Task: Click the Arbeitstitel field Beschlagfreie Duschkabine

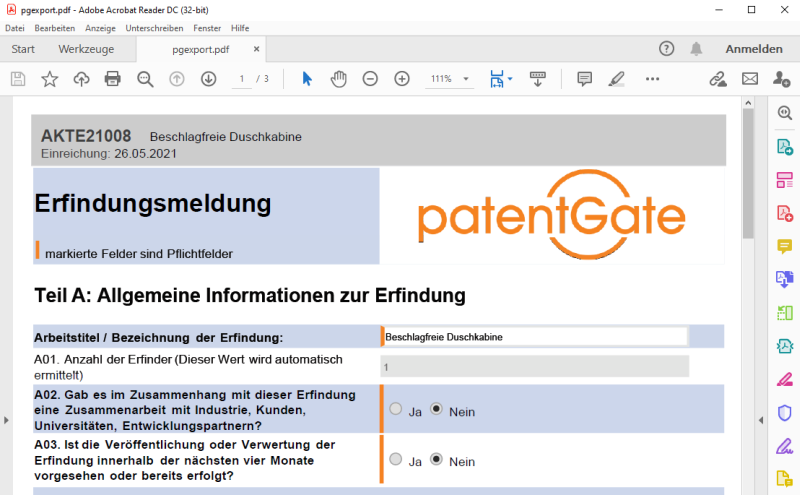Action: tap(534, 337)
